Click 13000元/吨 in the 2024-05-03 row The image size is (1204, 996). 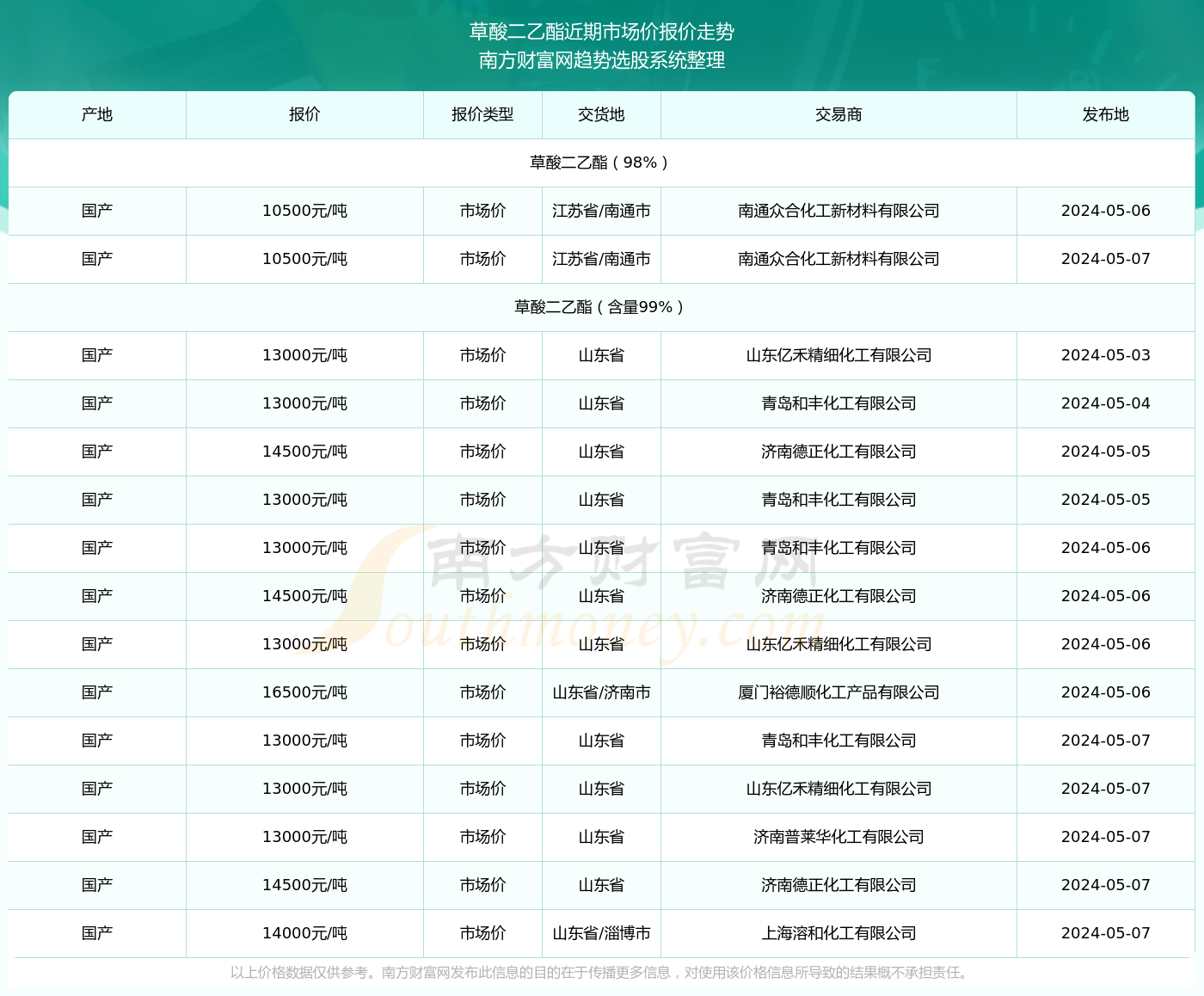click(304, 355)
